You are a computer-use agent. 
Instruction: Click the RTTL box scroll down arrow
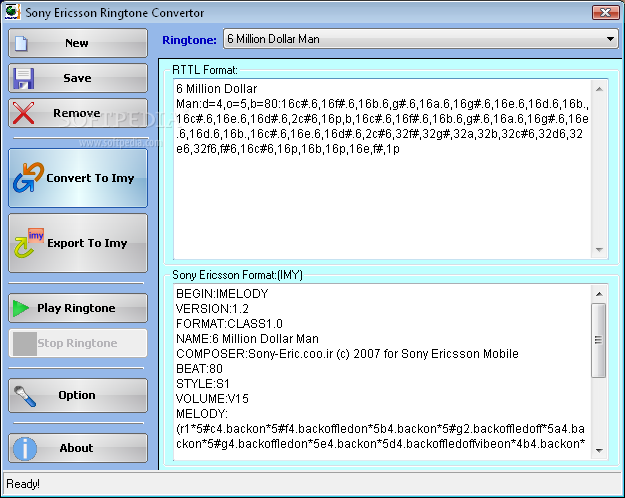tap(599, 250)
